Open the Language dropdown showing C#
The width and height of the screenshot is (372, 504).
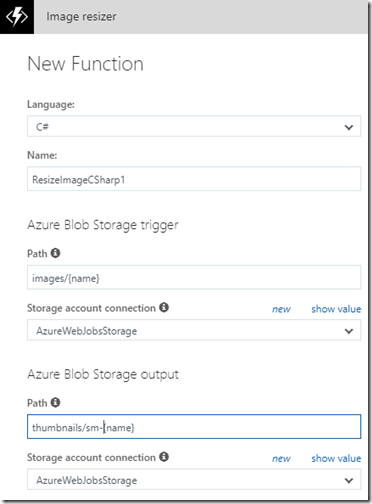pos(194,126)
